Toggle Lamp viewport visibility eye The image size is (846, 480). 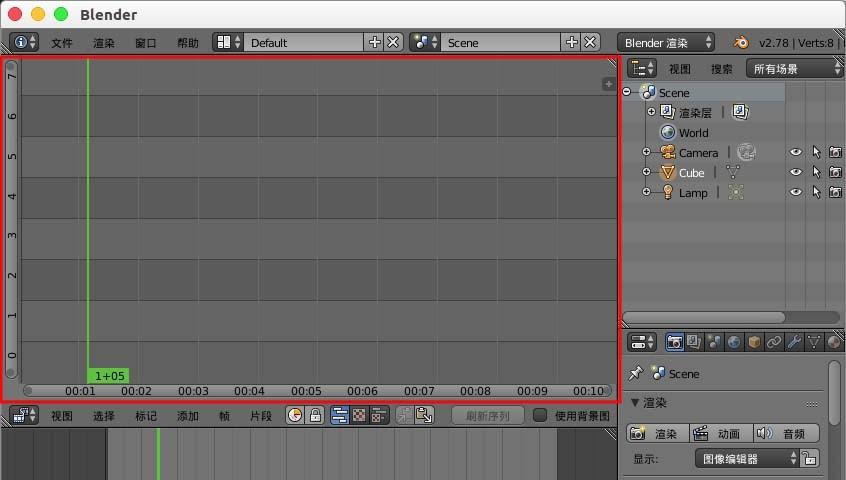coord(795,192)
